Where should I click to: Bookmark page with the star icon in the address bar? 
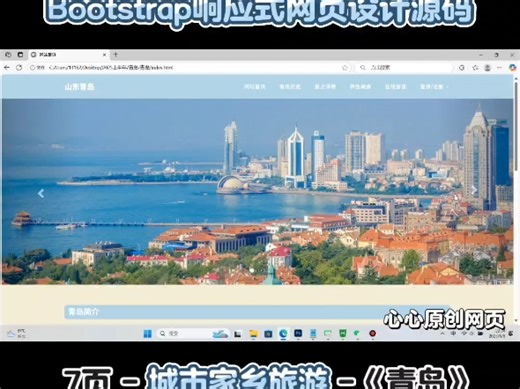pos(345,68)
